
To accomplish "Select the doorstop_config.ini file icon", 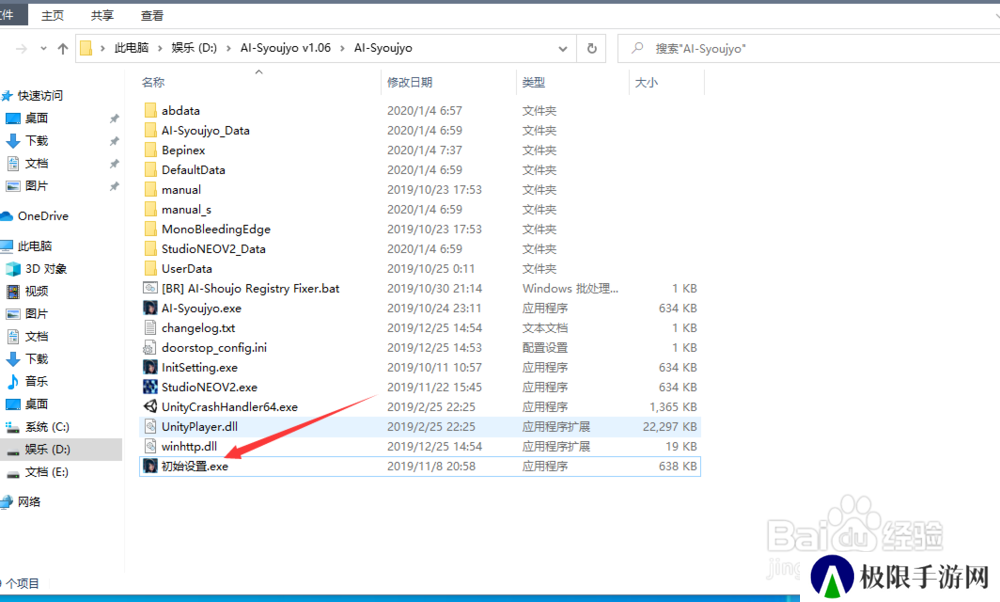I will point(149,348).
